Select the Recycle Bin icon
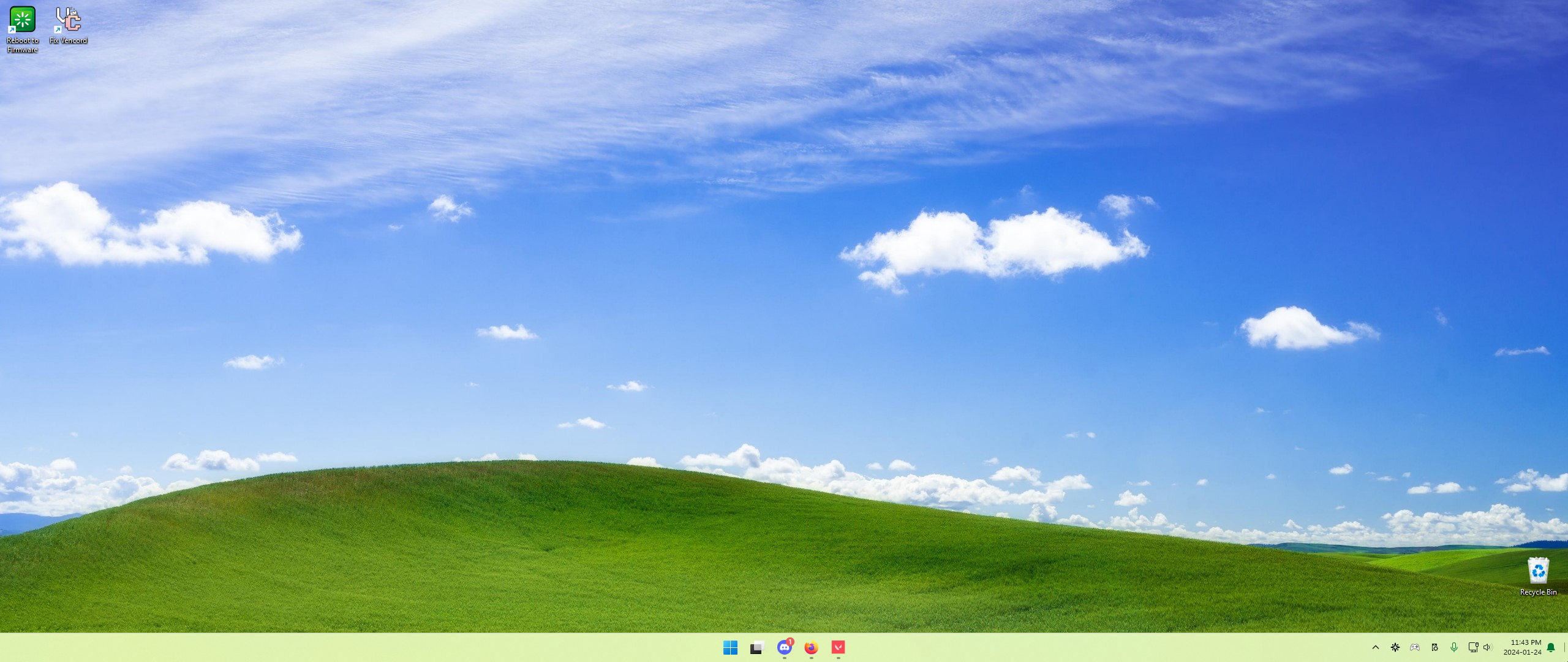1568x662 pixels. pyautogui.click(x=1538, y=571)
